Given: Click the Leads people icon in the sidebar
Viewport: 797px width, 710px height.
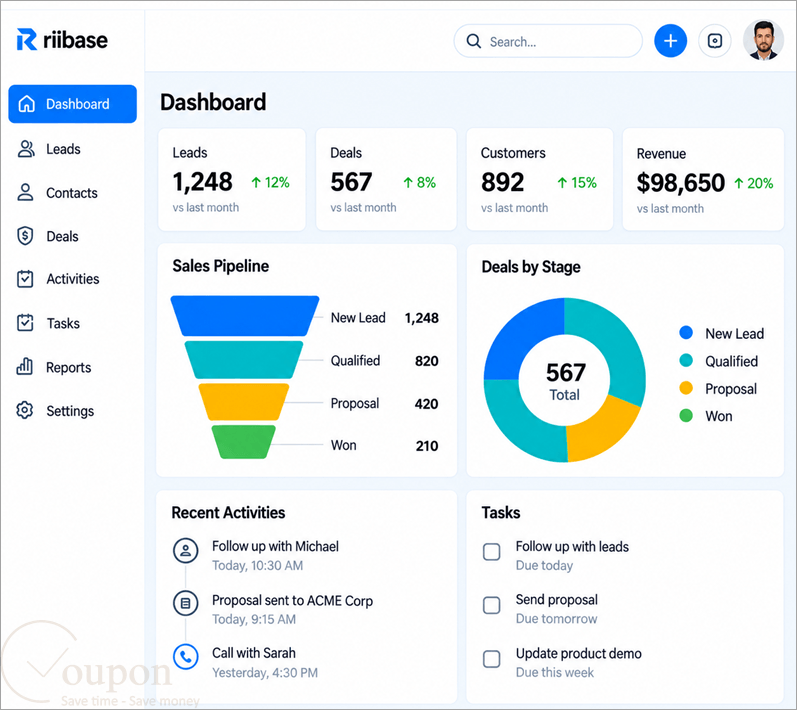Looking at the screenshot, I should point(26,149).
